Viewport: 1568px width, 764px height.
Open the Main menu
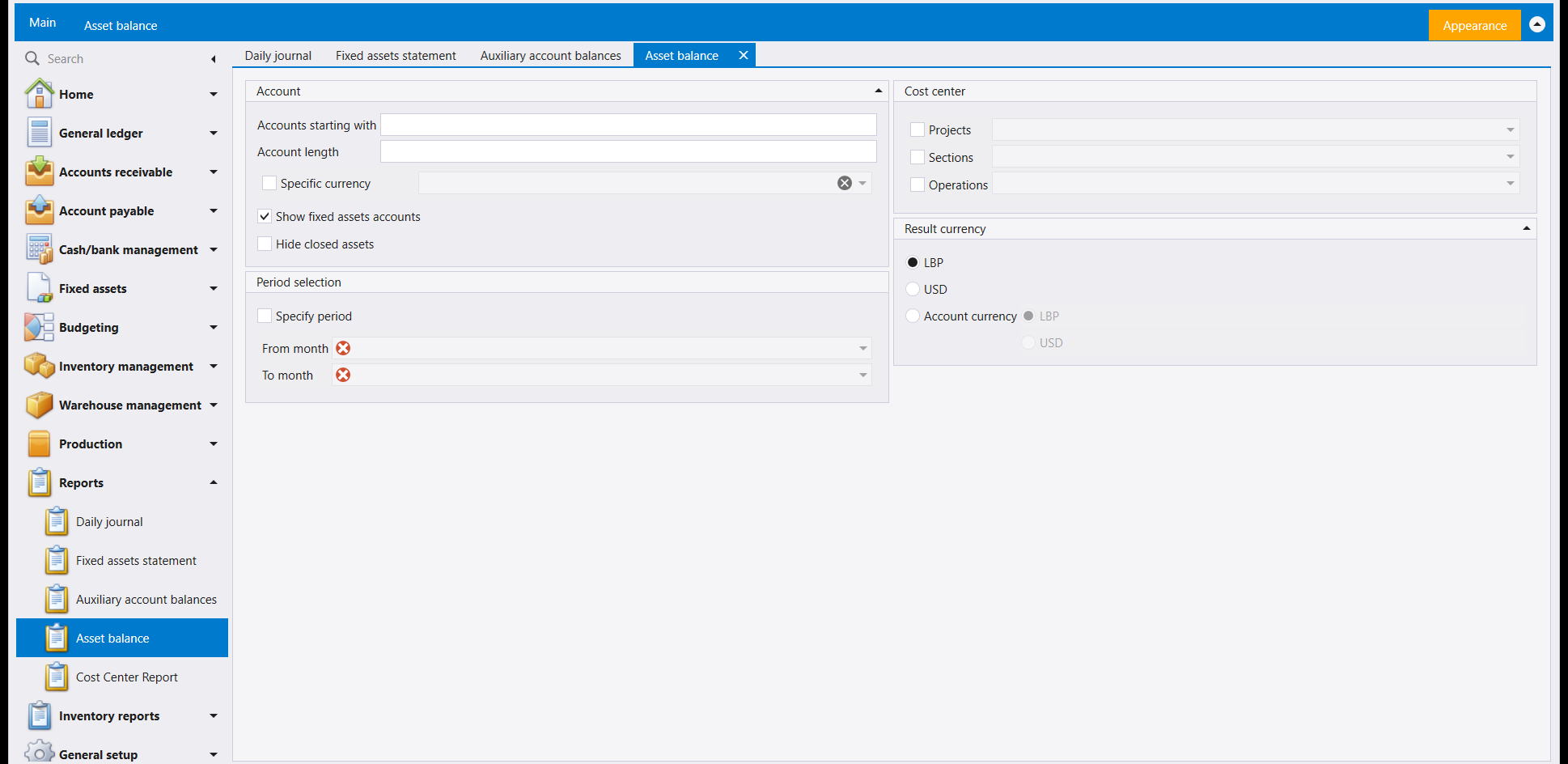click(43, 23)
